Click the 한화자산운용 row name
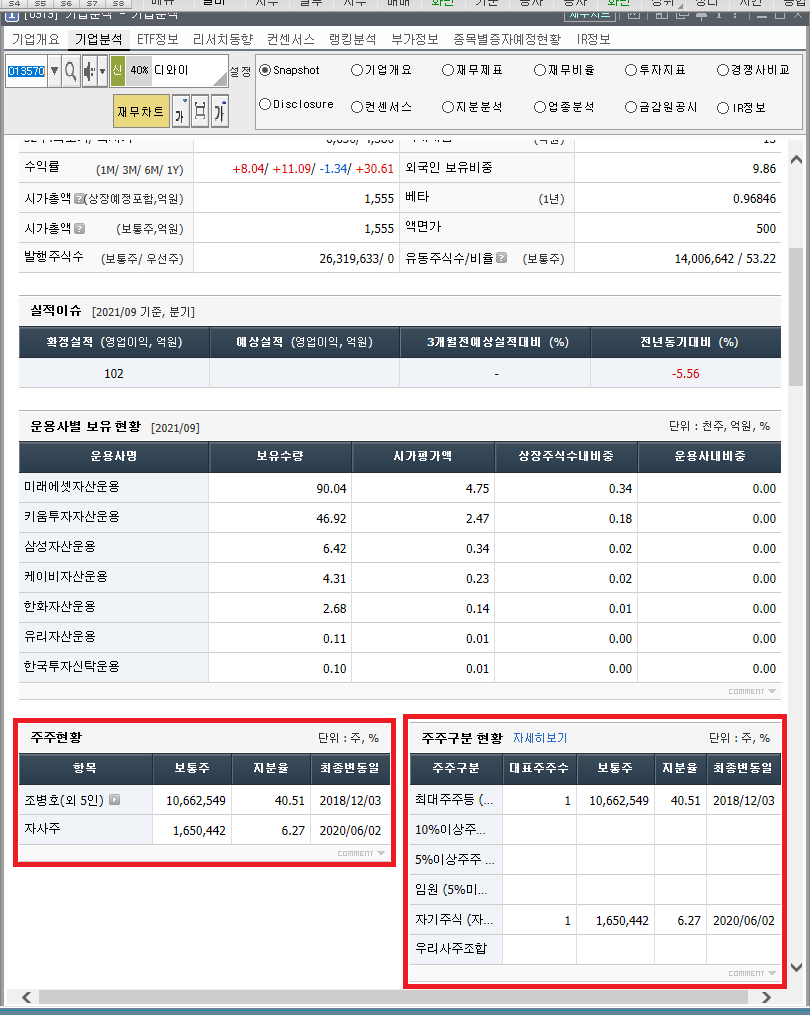This screenshot has width=810, height=1015. click(60, 607)
